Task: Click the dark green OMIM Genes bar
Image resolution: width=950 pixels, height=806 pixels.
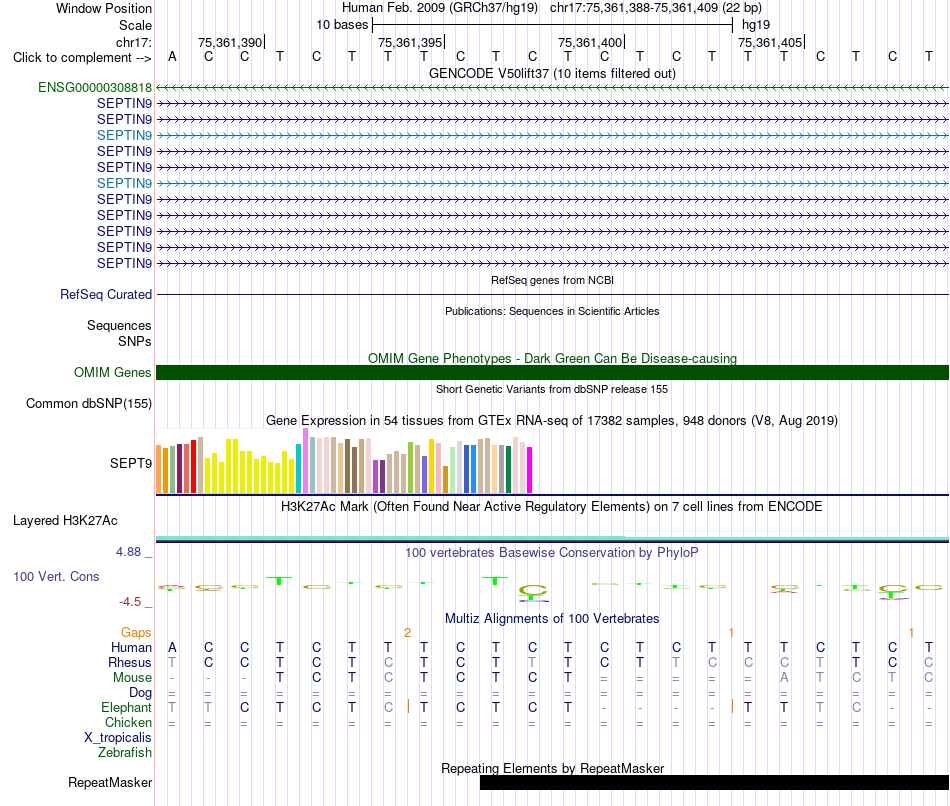Action: coord(552,373)
